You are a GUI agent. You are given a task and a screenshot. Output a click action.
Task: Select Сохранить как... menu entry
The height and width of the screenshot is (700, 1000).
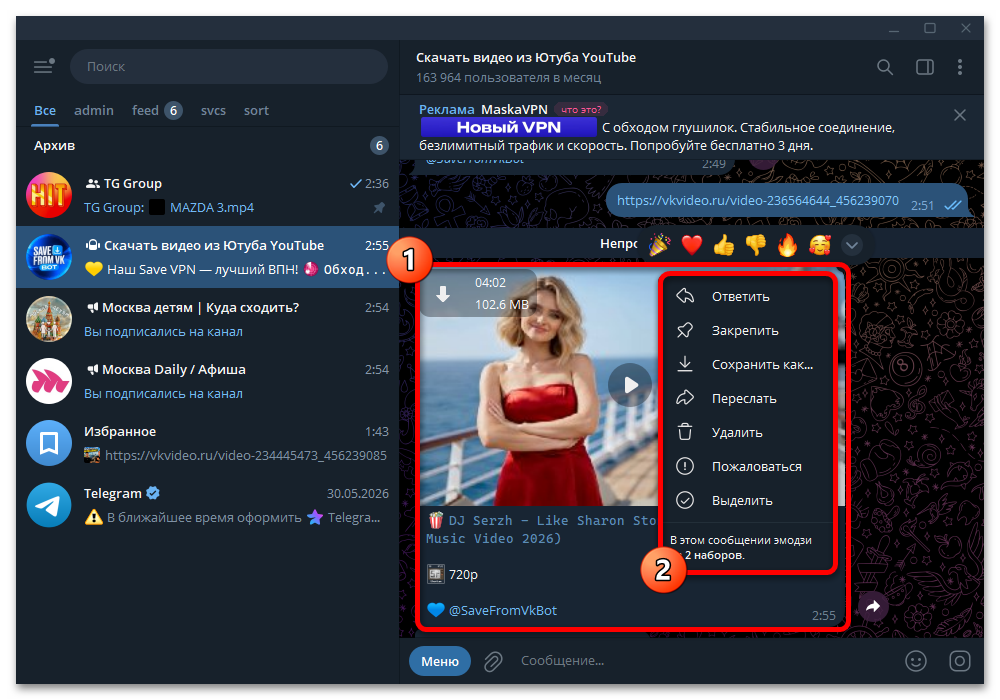tap(748, 365)
